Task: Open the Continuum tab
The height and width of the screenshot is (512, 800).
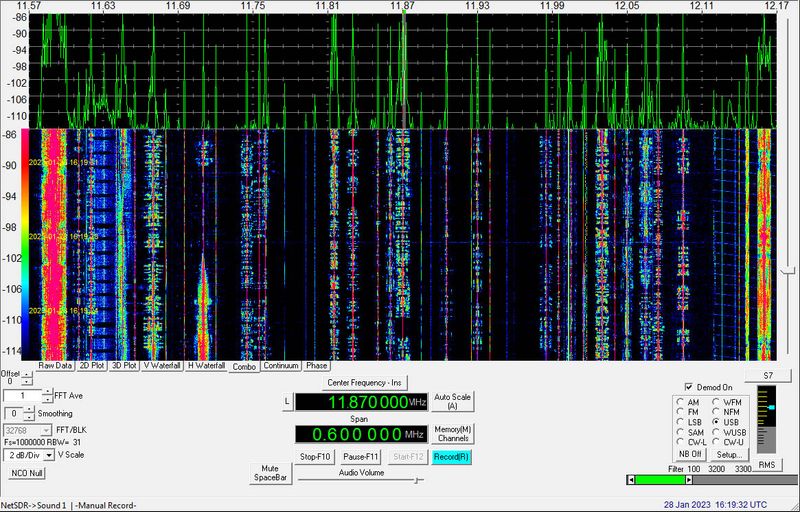Action: click(281, 366)
